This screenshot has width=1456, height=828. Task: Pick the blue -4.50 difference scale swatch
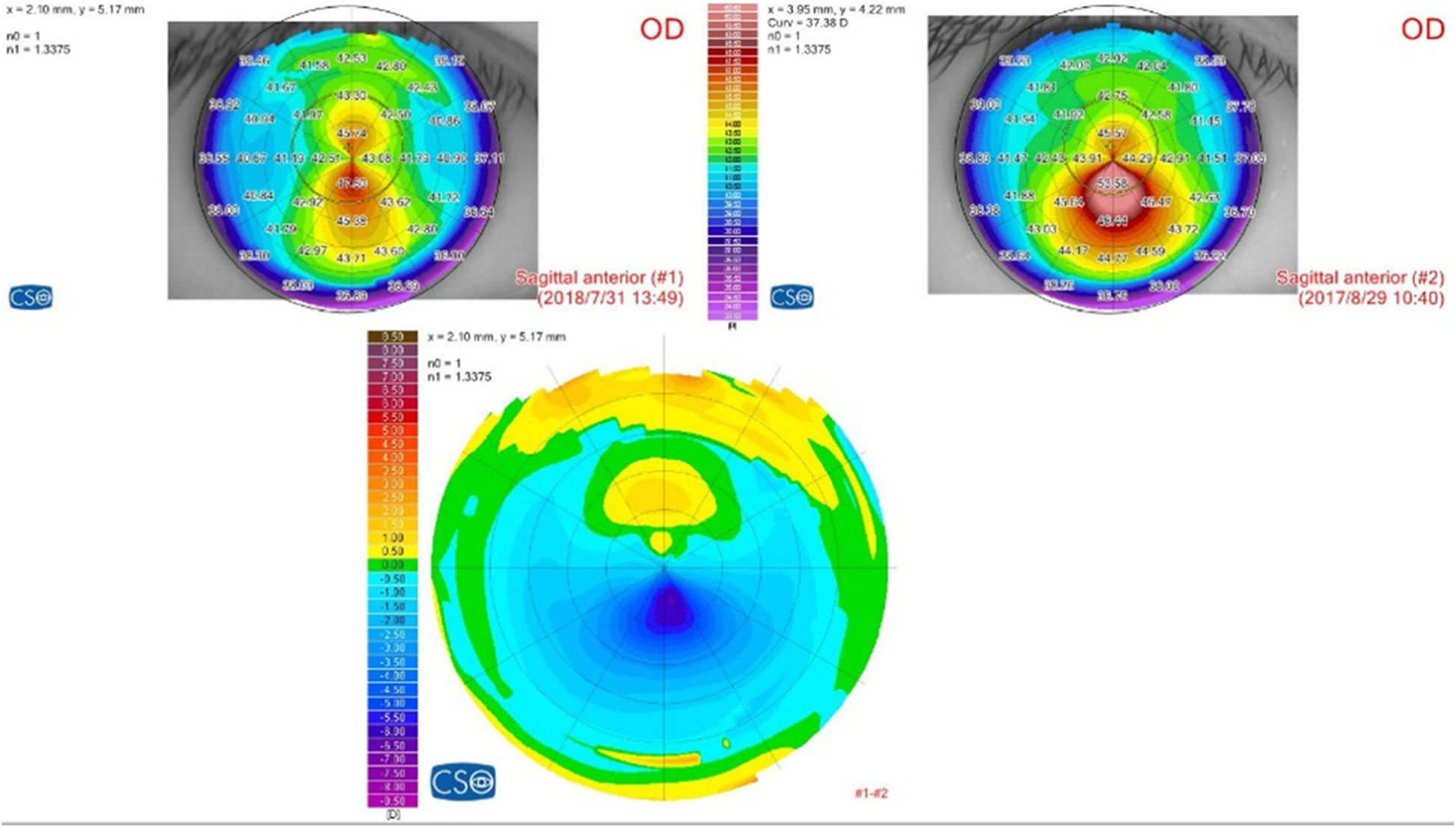393,690
